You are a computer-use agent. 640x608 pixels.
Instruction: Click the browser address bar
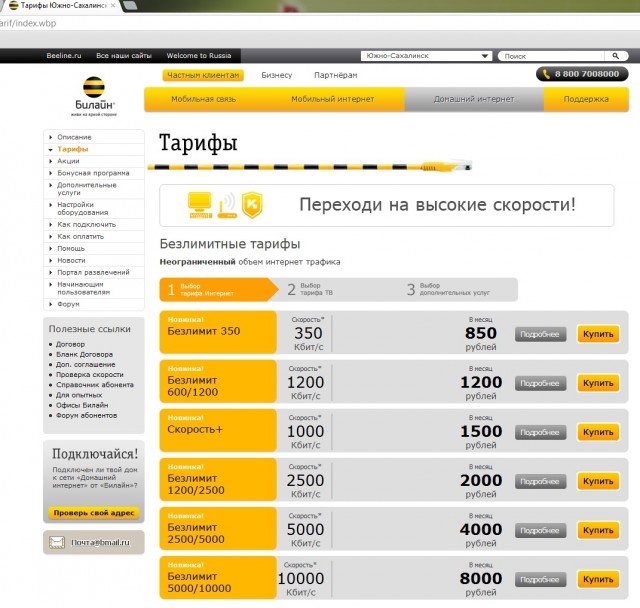[320, 23]
